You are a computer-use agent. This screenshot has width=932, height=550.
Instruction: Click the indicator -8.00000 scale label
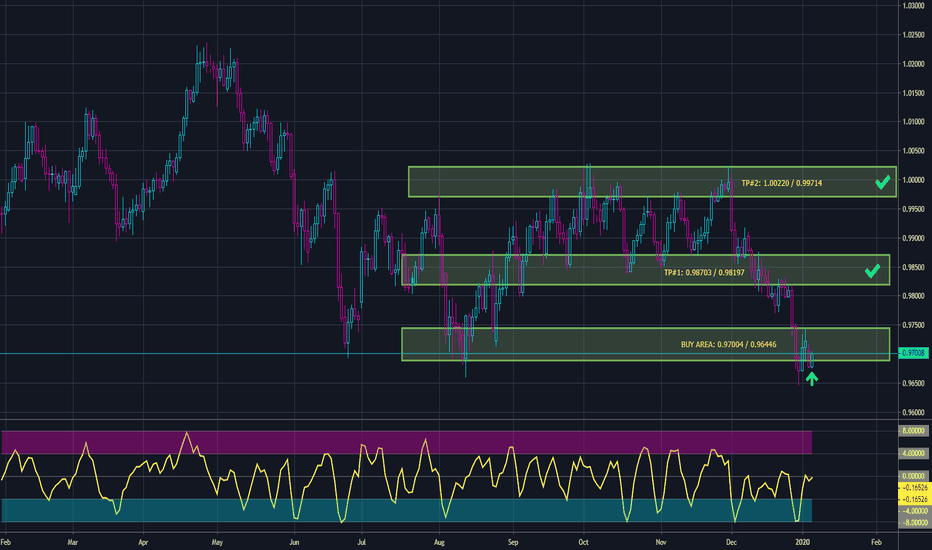(913, 523)
